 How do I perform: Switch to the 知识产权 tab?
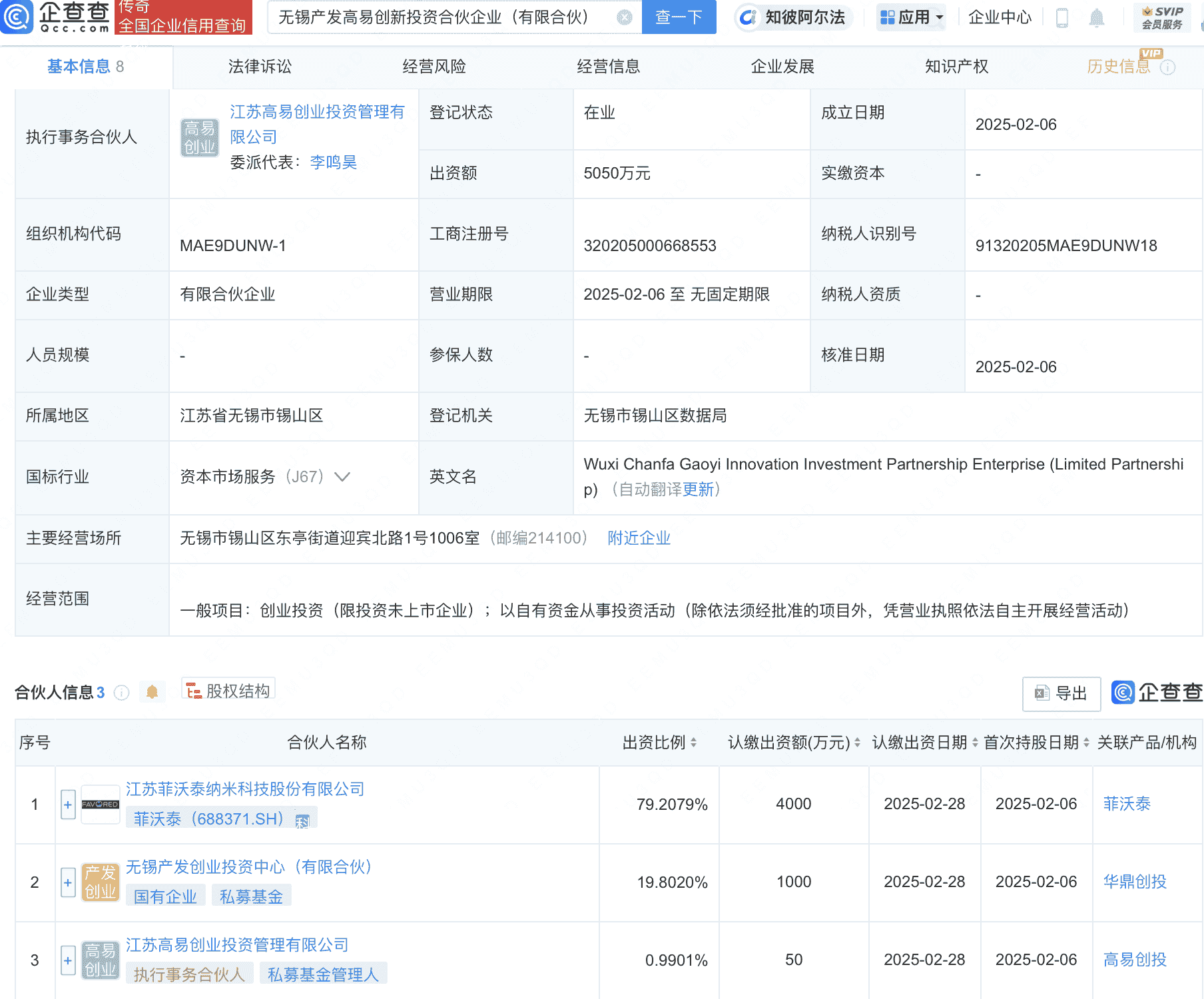point(956,67)
